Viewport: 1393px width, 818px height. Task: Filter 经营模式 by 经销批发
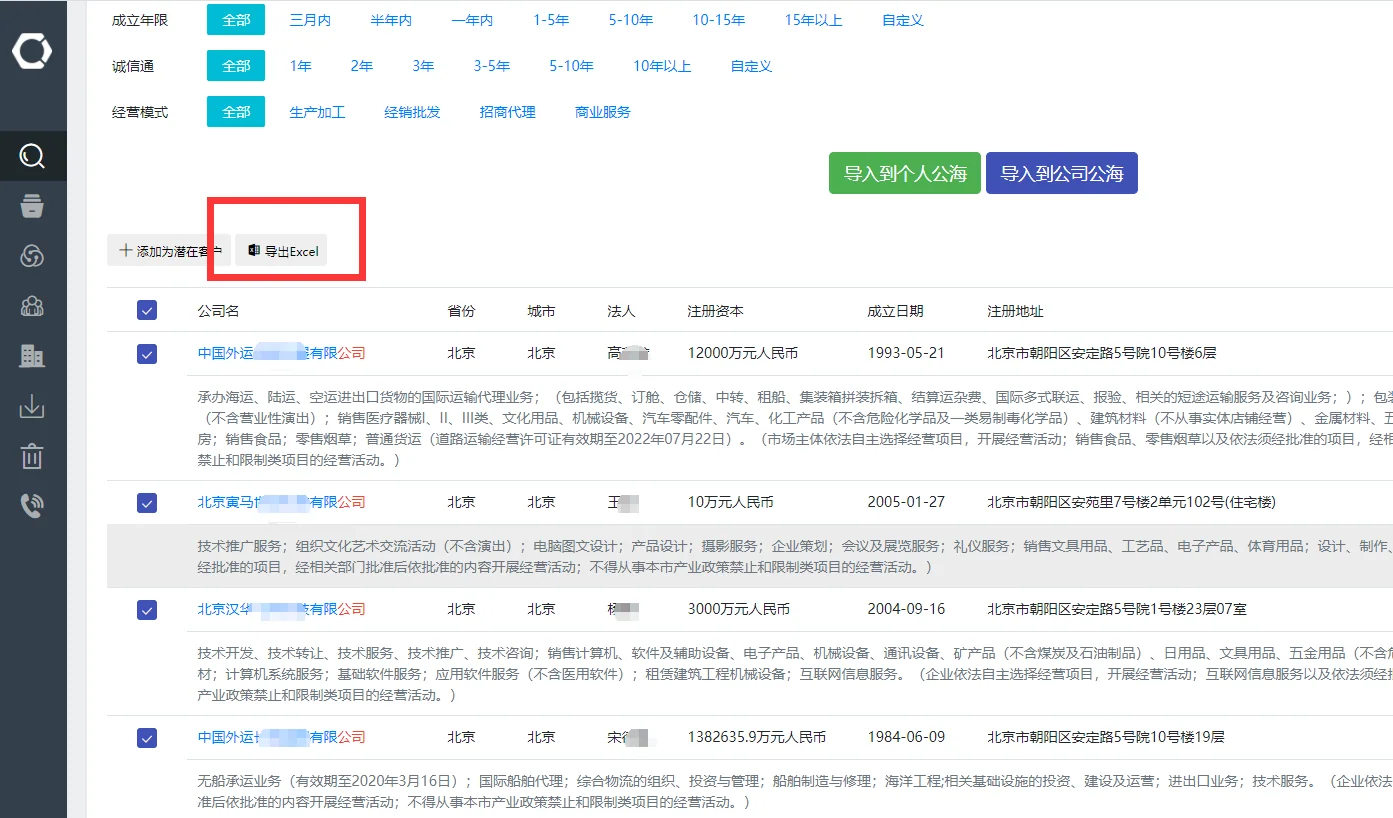point(412,112)
